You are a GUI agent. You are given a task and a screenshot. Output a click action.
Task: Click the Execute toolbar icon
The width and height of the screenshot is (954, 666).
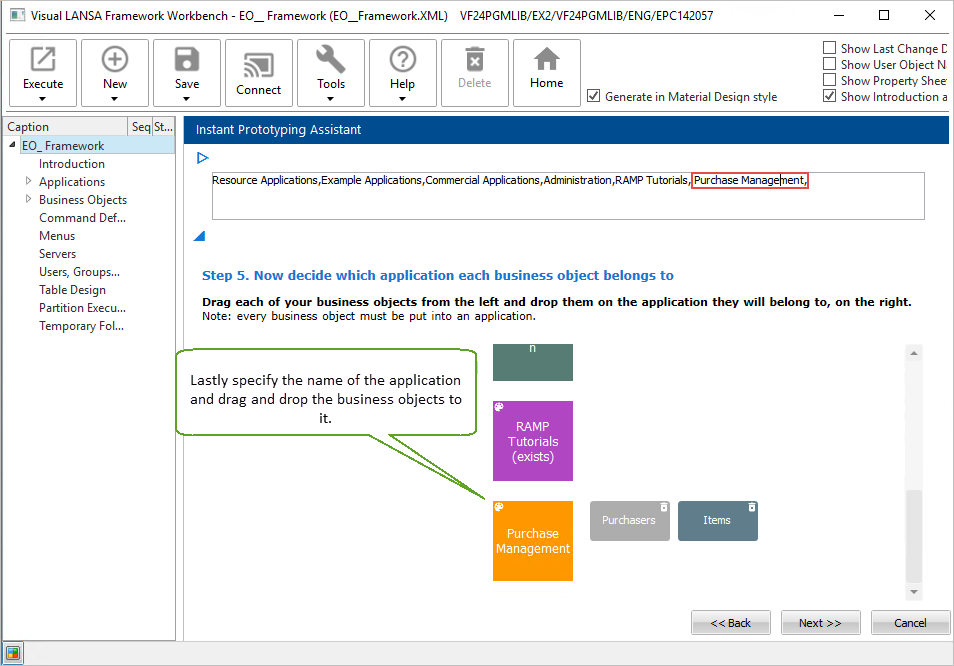pos(43,60)
